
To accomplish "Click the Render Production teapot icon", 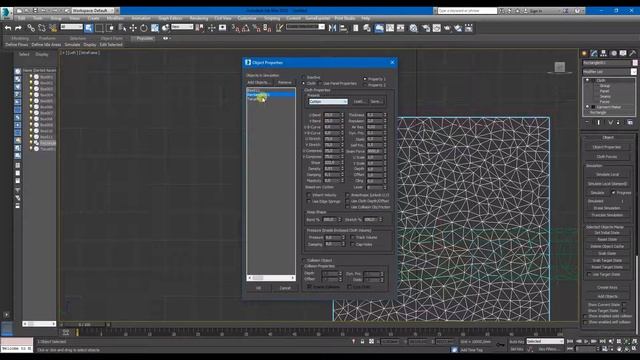I will click(x=447, y=28).
